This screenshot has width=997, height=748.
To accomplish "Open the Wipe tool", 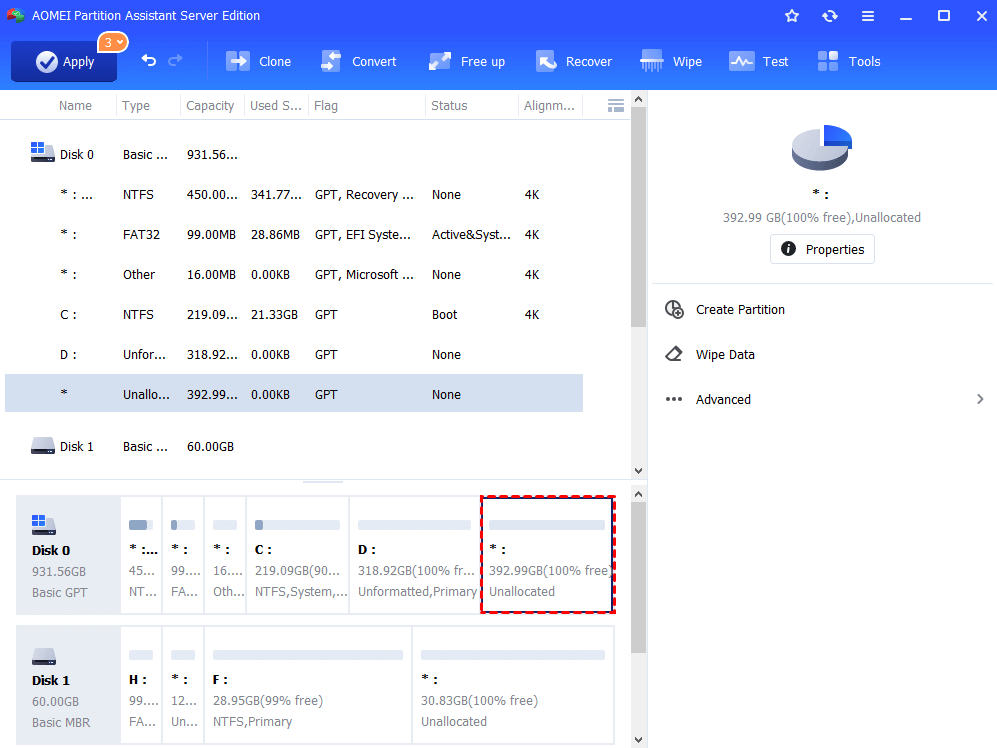I will pos(671,62).
